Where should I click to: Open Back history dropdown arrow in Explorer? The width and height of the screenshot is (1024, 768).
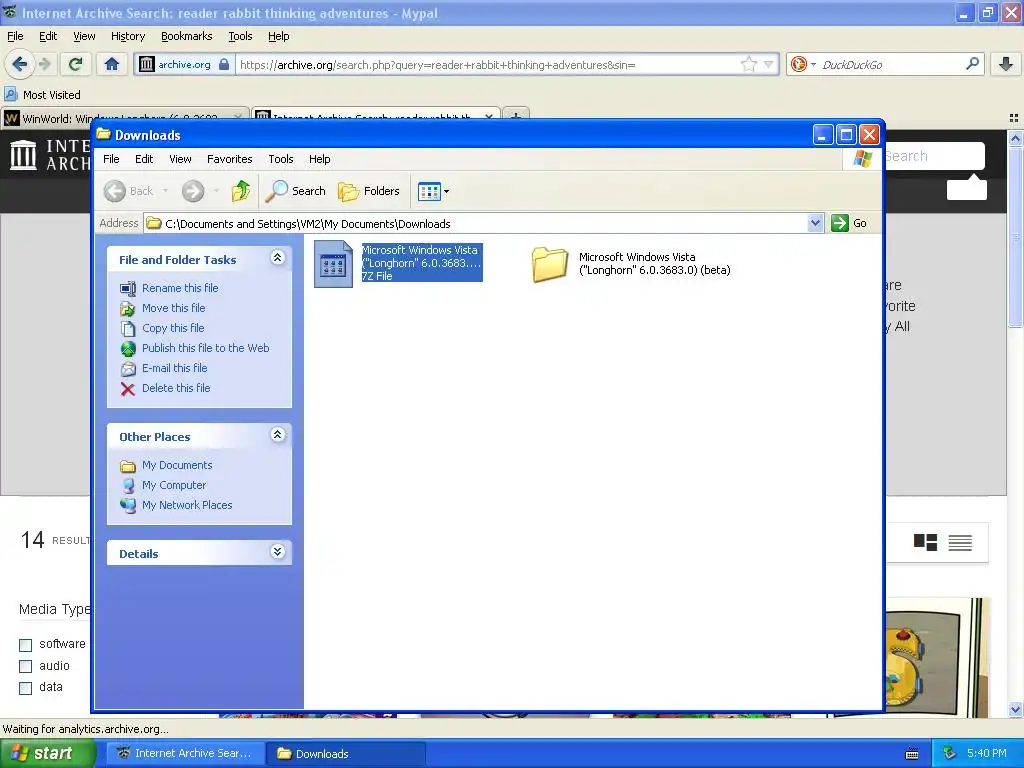tap(166, 191)
